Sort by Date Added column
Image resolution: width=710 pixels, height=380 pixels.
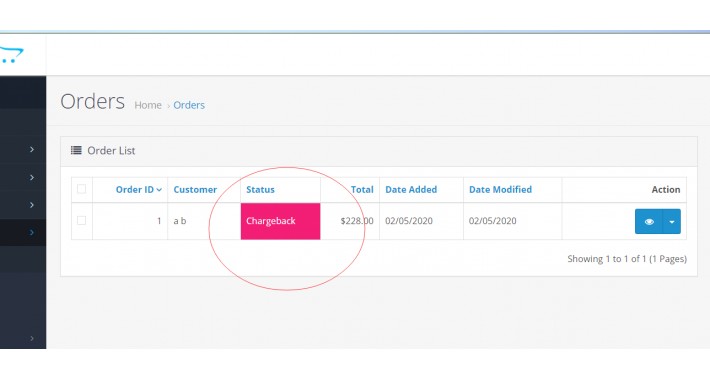(x=411, y=189)
